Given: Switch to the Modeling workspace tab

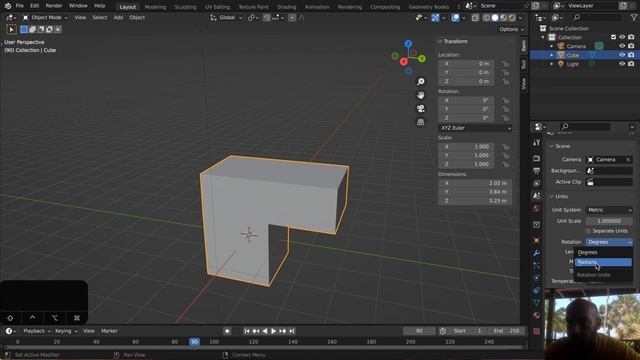Looking at the screenshot, I should click(x=155, y=7).
